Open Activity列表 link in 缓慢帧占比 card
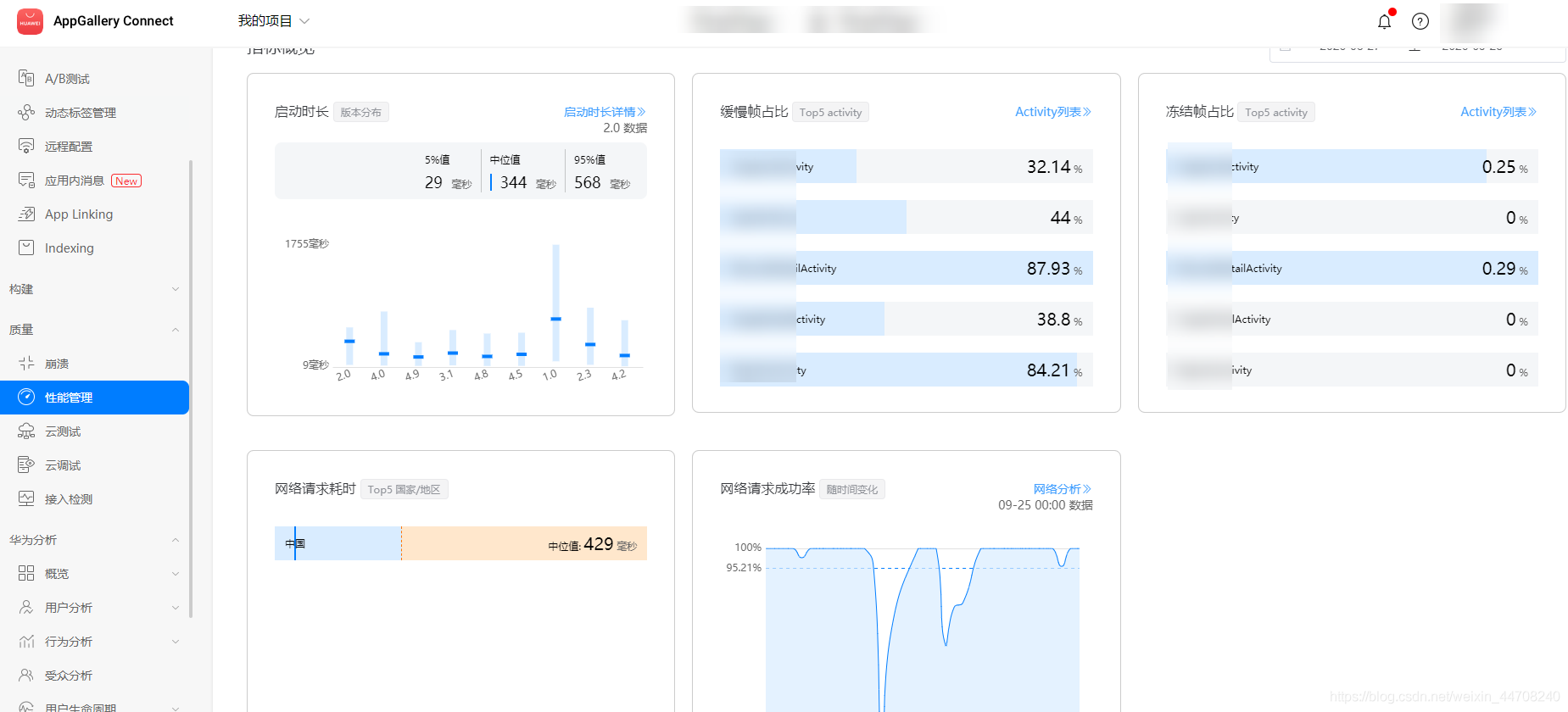Image resolution: width=1568 pixels, height=712 pixels. click(1053, 112)
